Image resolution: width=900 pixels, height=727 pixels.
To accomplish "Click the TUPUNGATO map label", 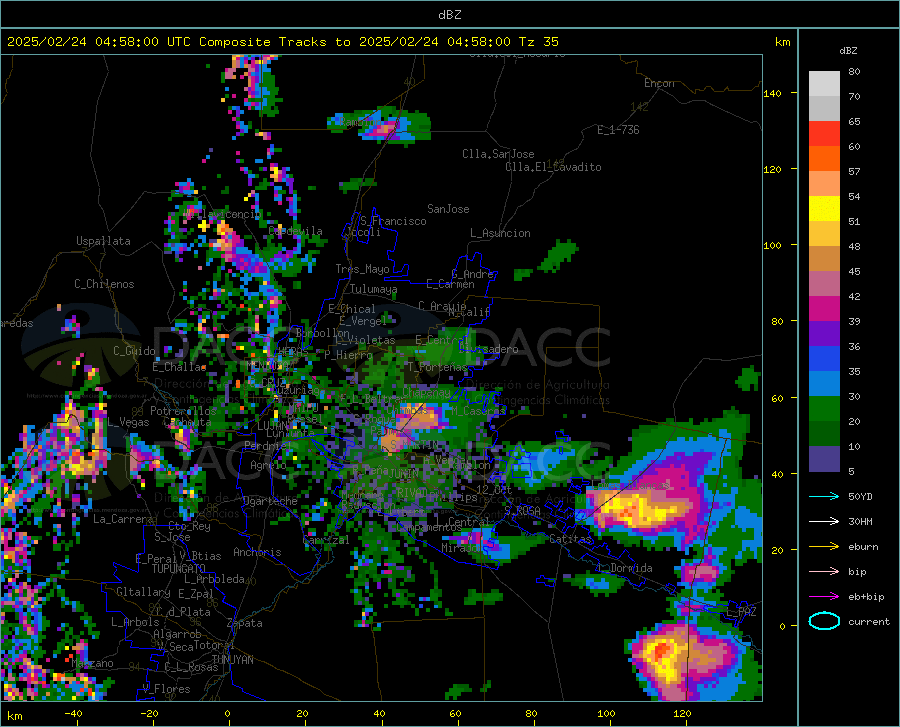I will point(179,569).
